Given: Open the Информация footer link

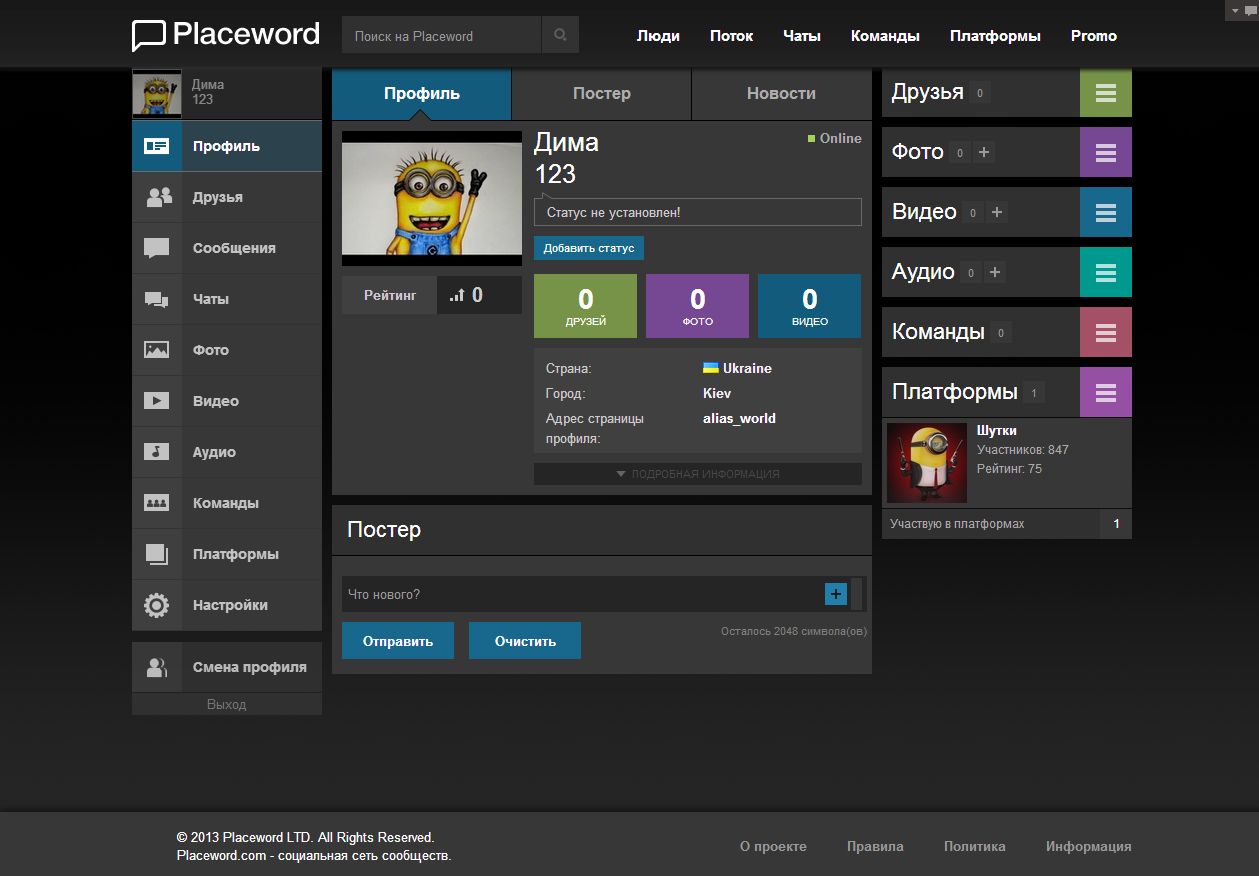Looking at the screenshot, I should (1089, 846).
